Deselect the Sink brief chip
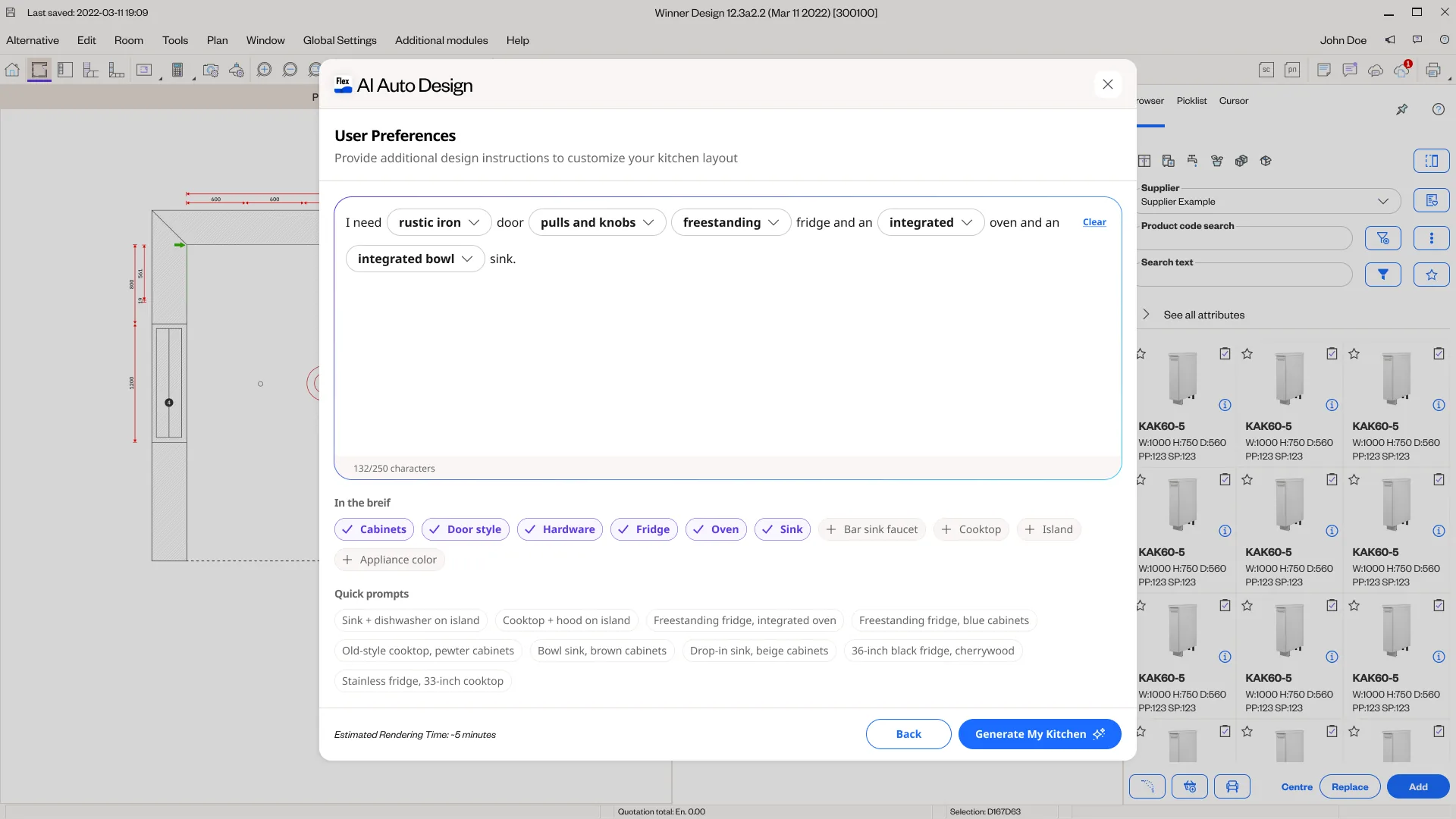The width and height of the screenshot is (1456, 819). pyautogui.click(x=783, y=529)
